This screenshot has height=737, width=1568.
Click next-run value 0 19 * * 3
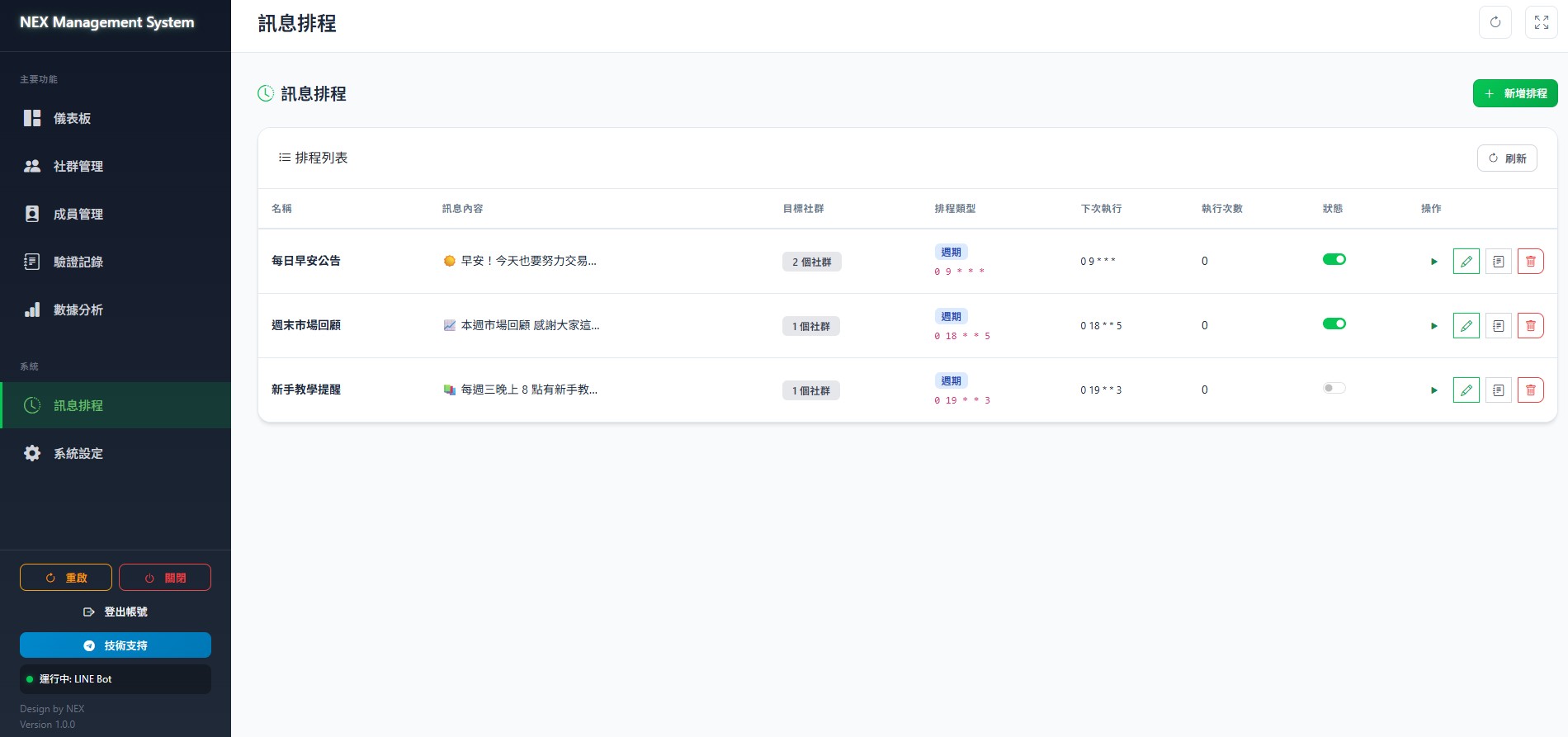[1101, 390]
